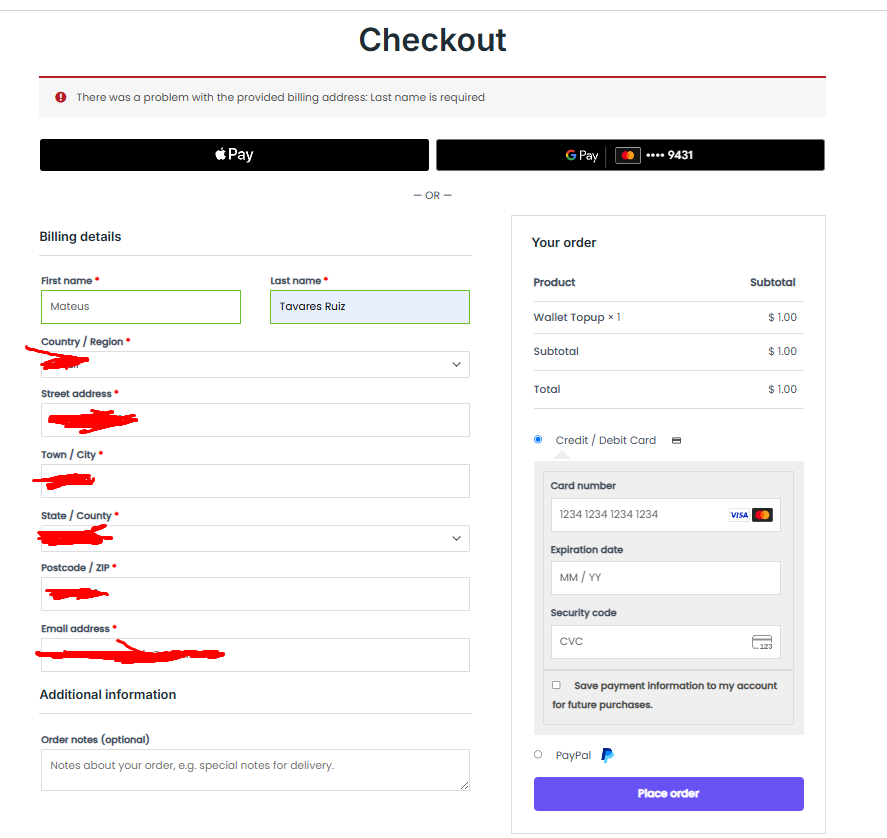The width and height of the screenshot is (887, 838).
Task: Select the Credit / Debit Card radio option
Action: point(538,440)
